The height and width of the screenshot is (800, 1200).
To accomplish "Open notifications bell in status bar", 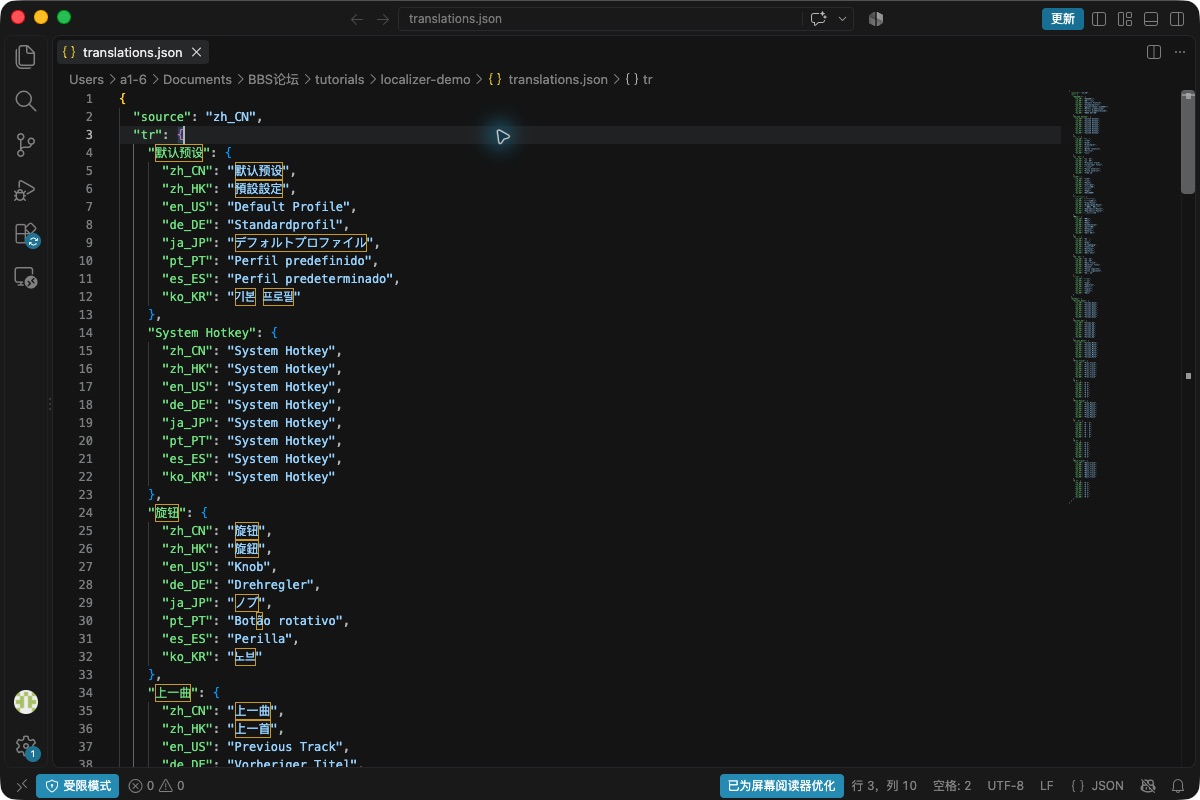I will click(1178, 786).
